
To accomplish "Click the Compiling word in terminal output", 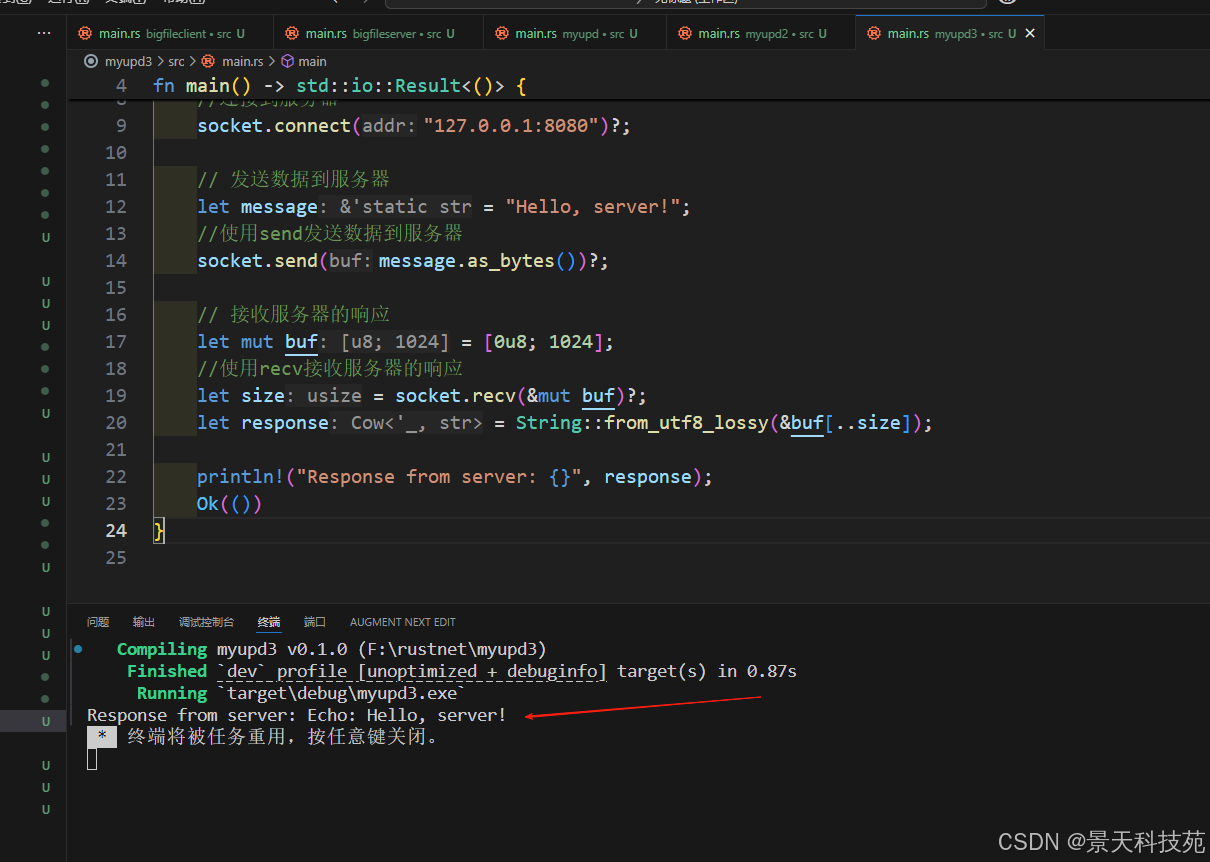I will (162, 650).
